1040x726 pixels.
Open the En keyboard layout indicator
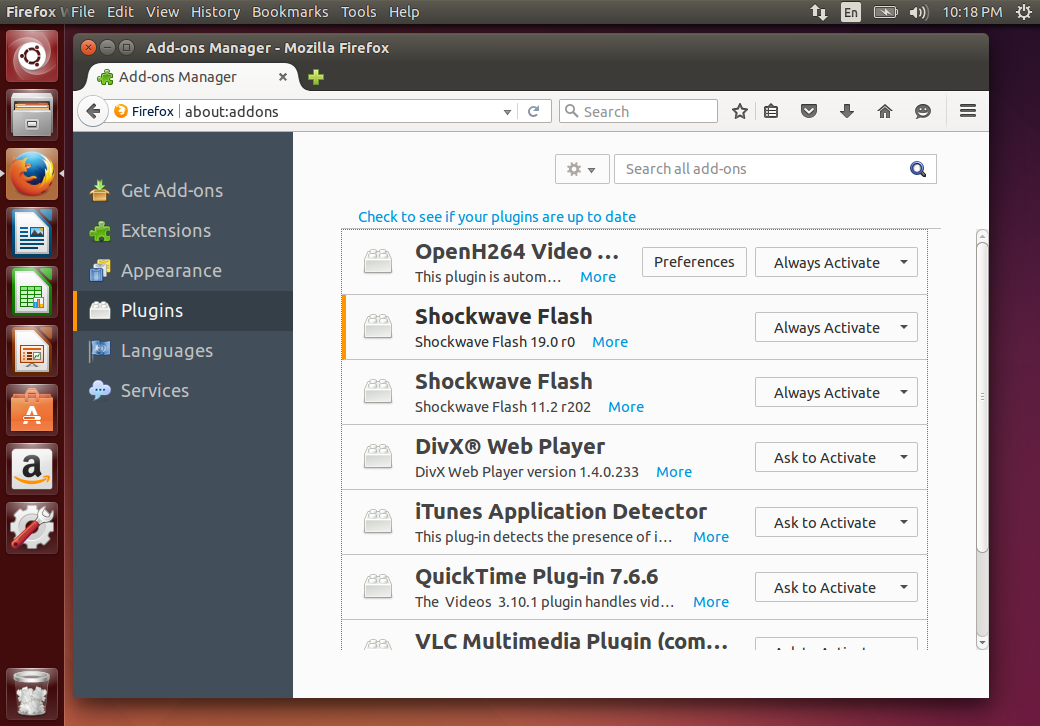pos(850,12)
